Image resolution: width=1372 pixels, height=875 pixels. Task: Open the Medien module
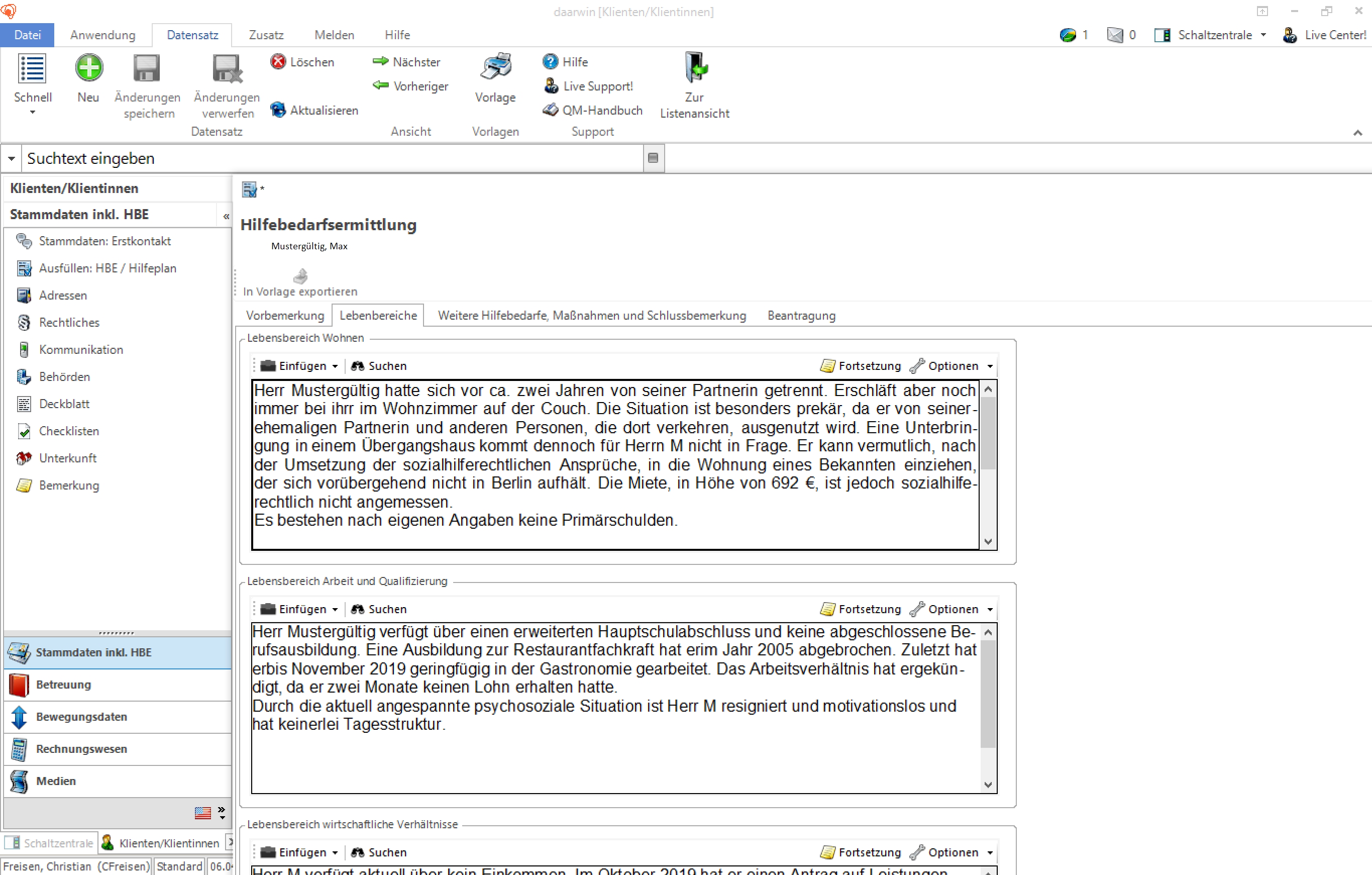coord(118,781)
